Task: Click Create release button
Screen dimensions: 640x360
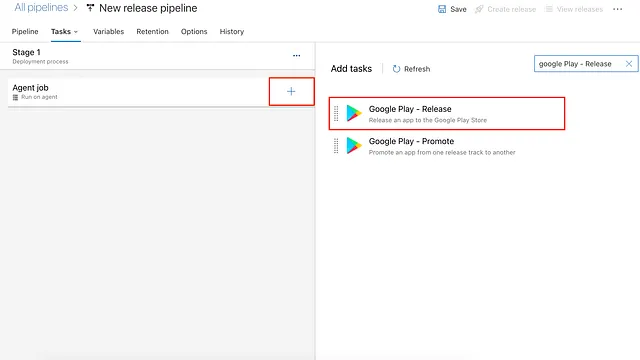Action: click(505, 9)
